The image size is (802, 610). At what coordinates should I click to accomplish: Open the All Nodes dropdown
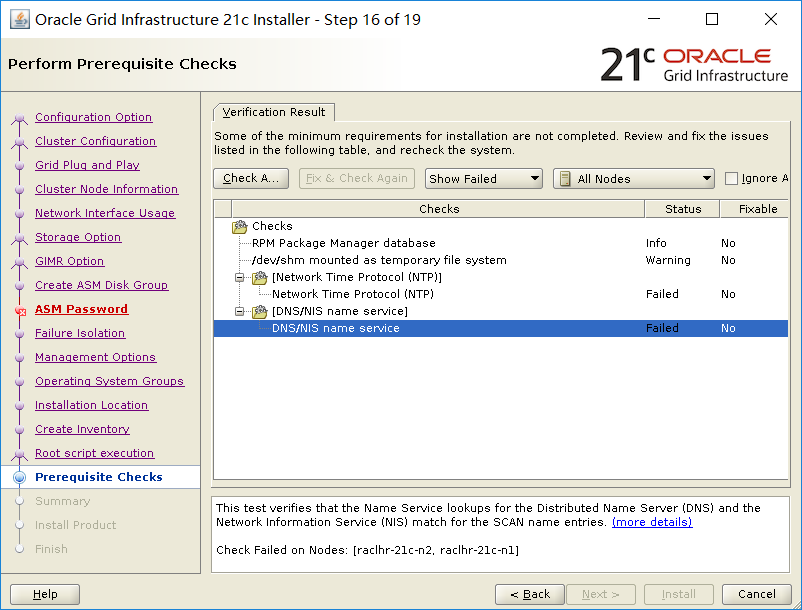(x=634, y=178)
